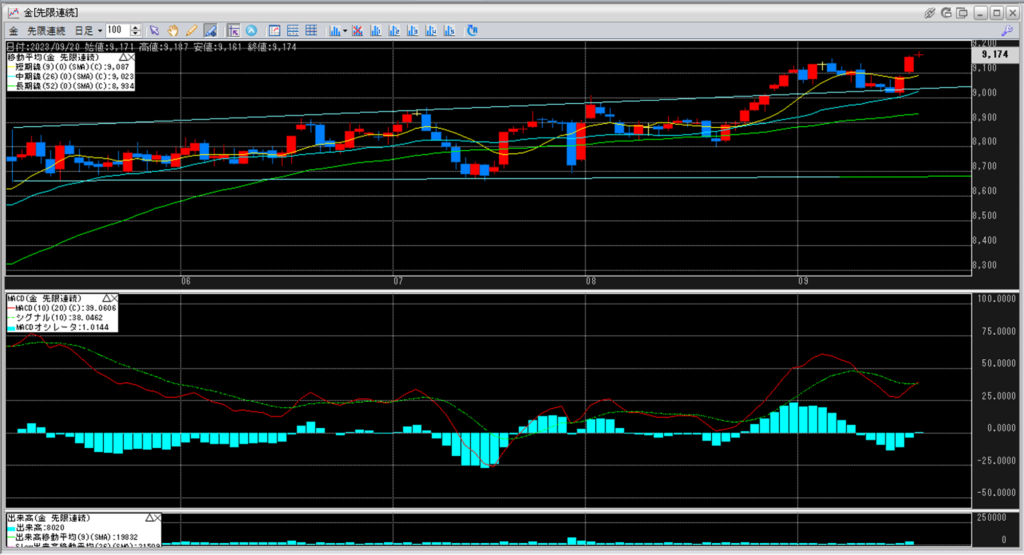Open the chart type dropdown arrow
The height and width of the screenshot is (555, 1024).
(x=344, y=30)
